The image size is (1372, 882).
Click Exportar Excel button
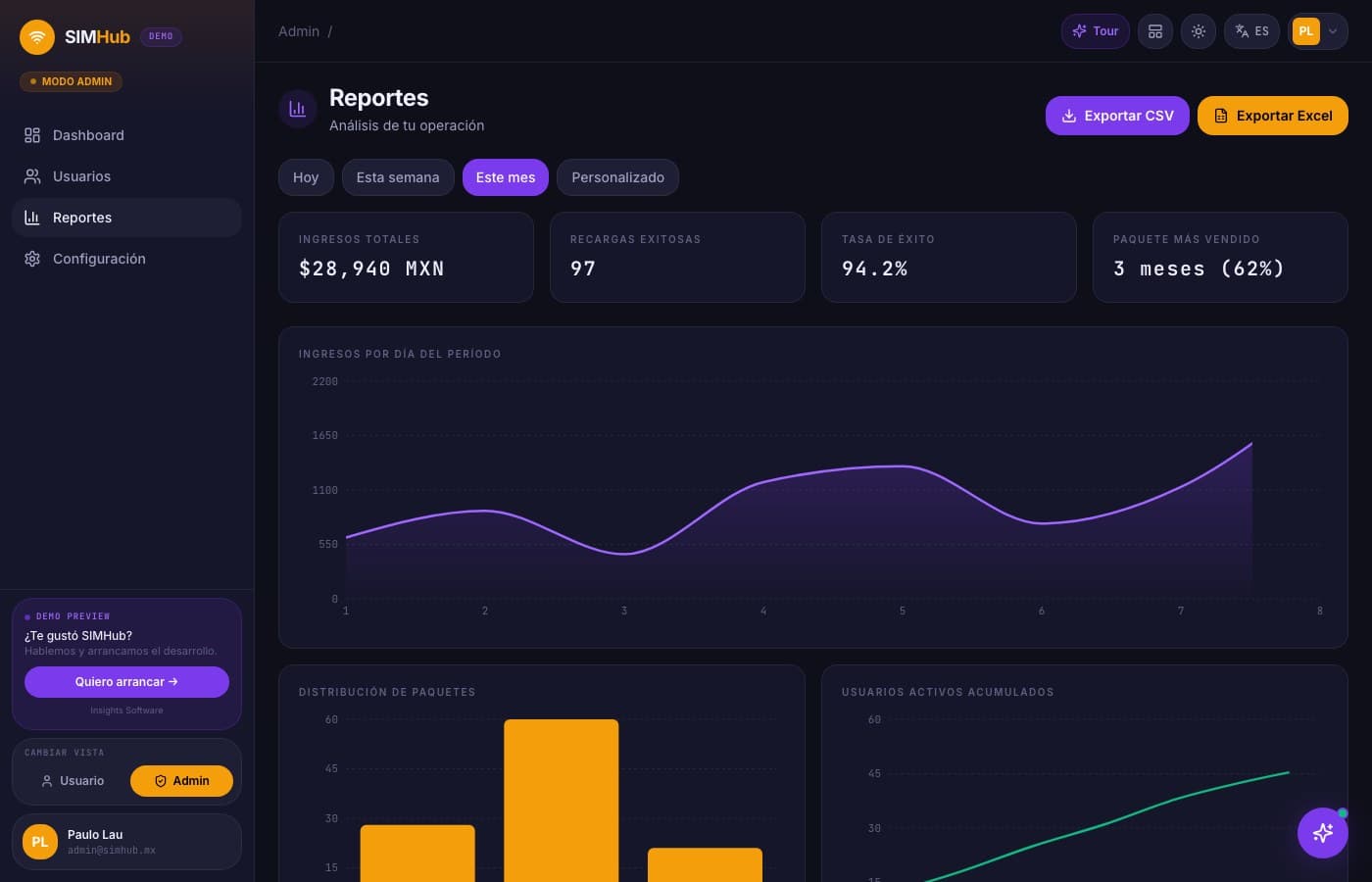1273,116
